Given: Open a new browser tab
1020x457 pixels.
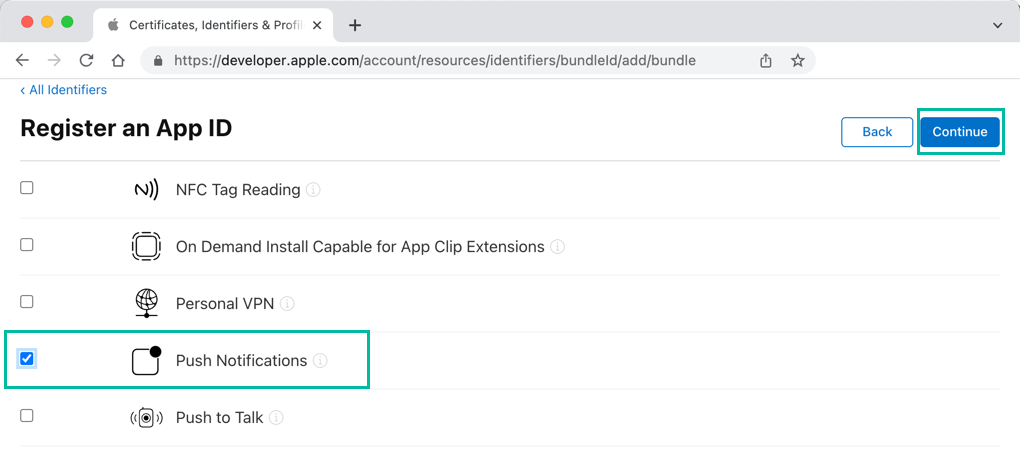Looking at the screenshot, I should (x=355, y=25).
